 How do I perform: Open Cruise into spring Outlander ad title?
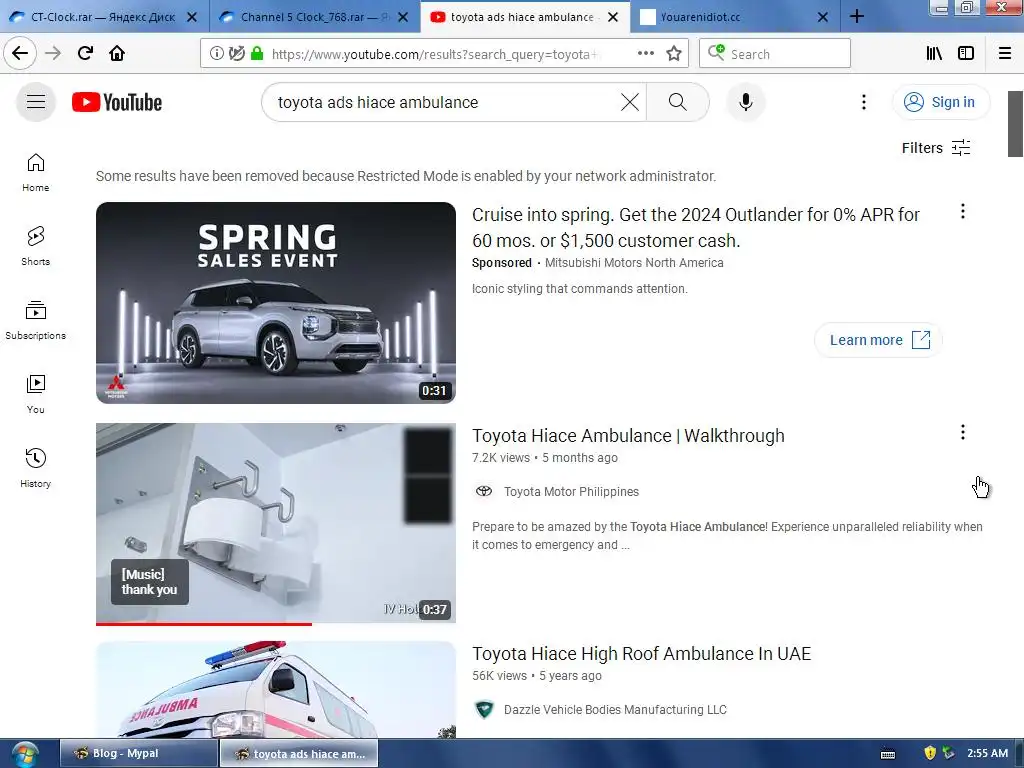(696, 227)
